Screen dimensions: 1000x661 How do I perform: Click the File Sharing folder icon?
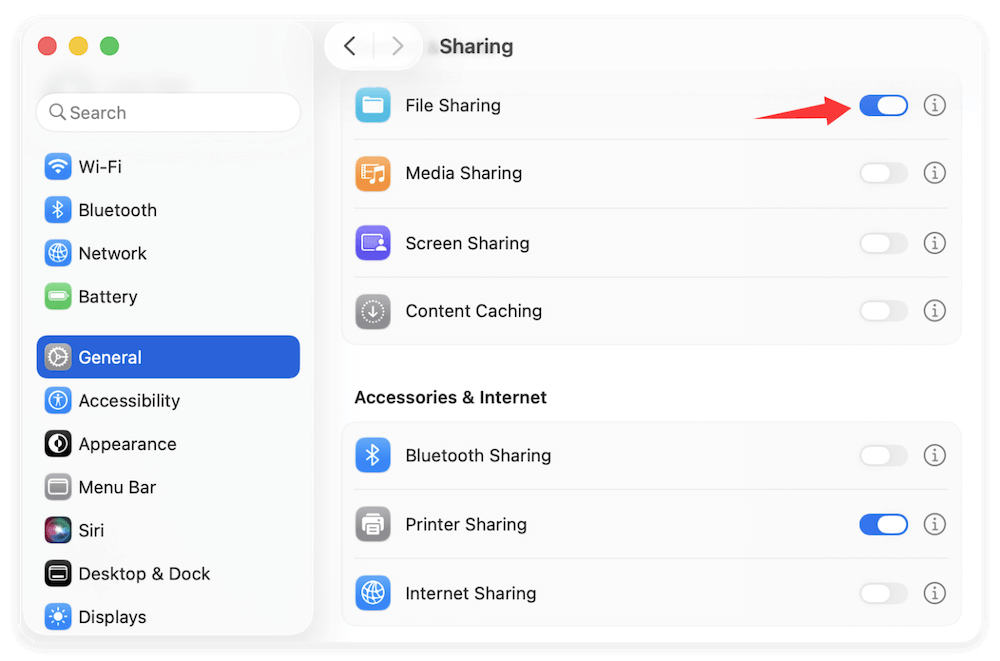coord(372,105)
